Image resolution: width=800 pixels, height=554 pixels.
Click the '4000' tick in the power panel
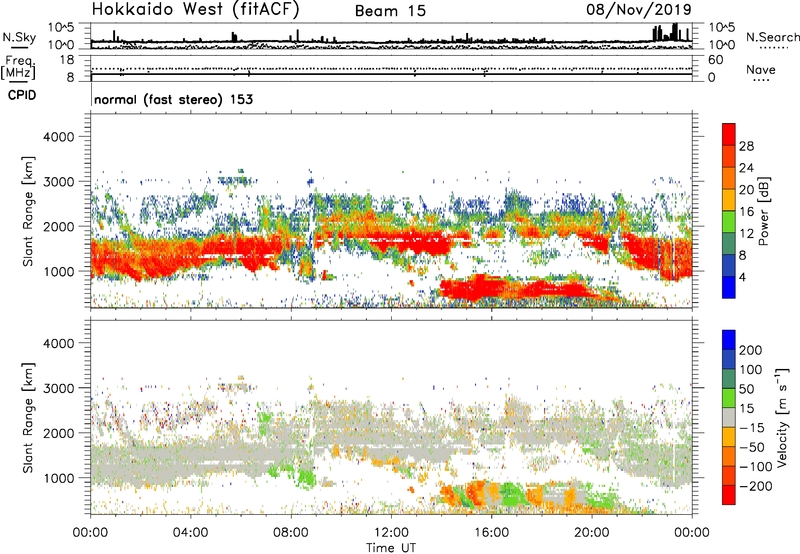pos(58,137)
